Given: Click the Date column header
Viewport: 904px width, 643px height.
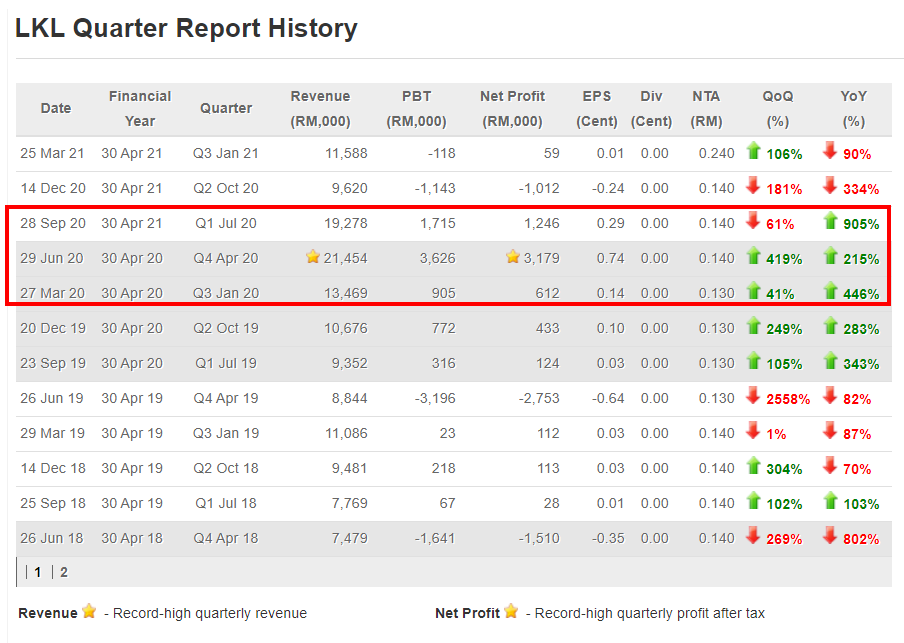Looking at the screenshot, I should click(56, 108).
